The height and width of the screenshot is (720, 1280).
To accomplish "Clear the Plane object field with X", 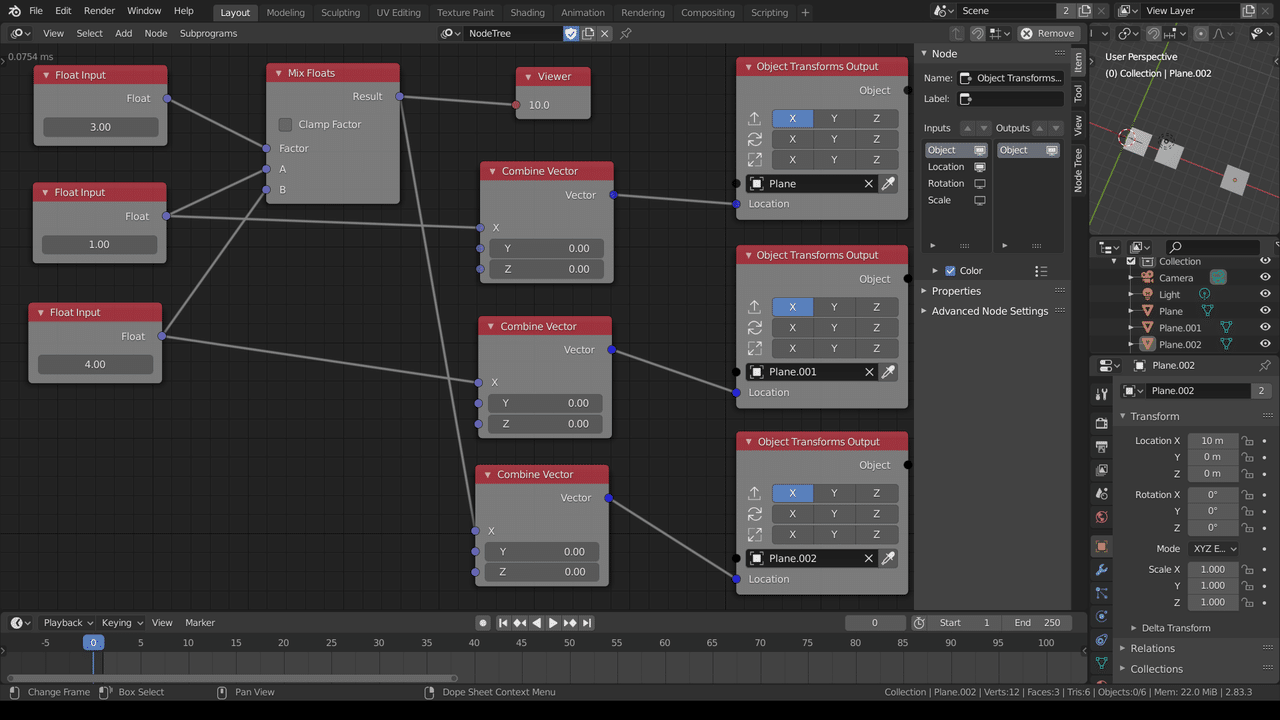I will [869, 184].
